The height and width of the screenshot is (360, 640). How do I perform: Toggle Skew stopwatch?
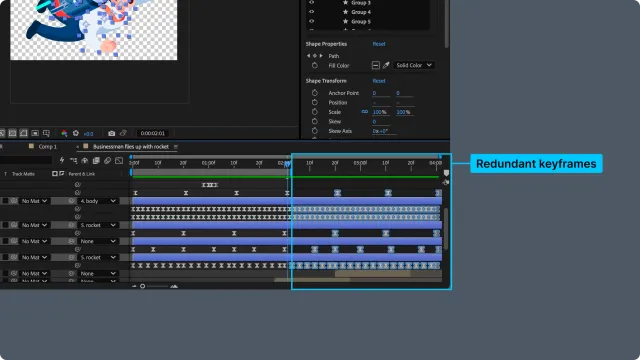pos(314,121)
